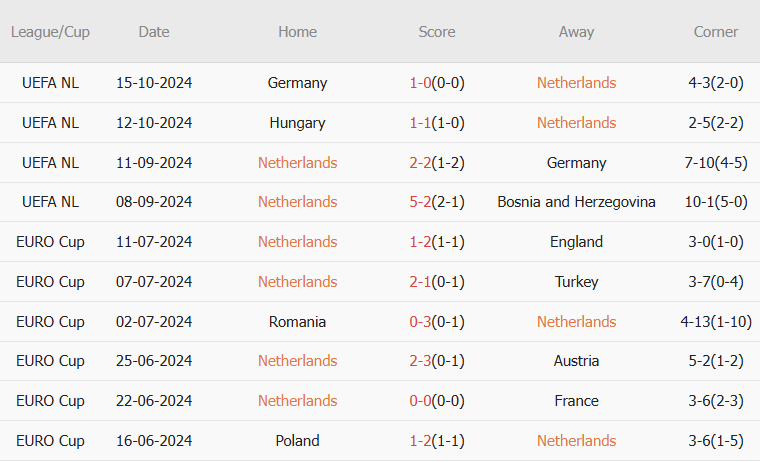Open the 5-2(2-1) match score
Screen dimensions: 760x462
click(x=437, y=202)
